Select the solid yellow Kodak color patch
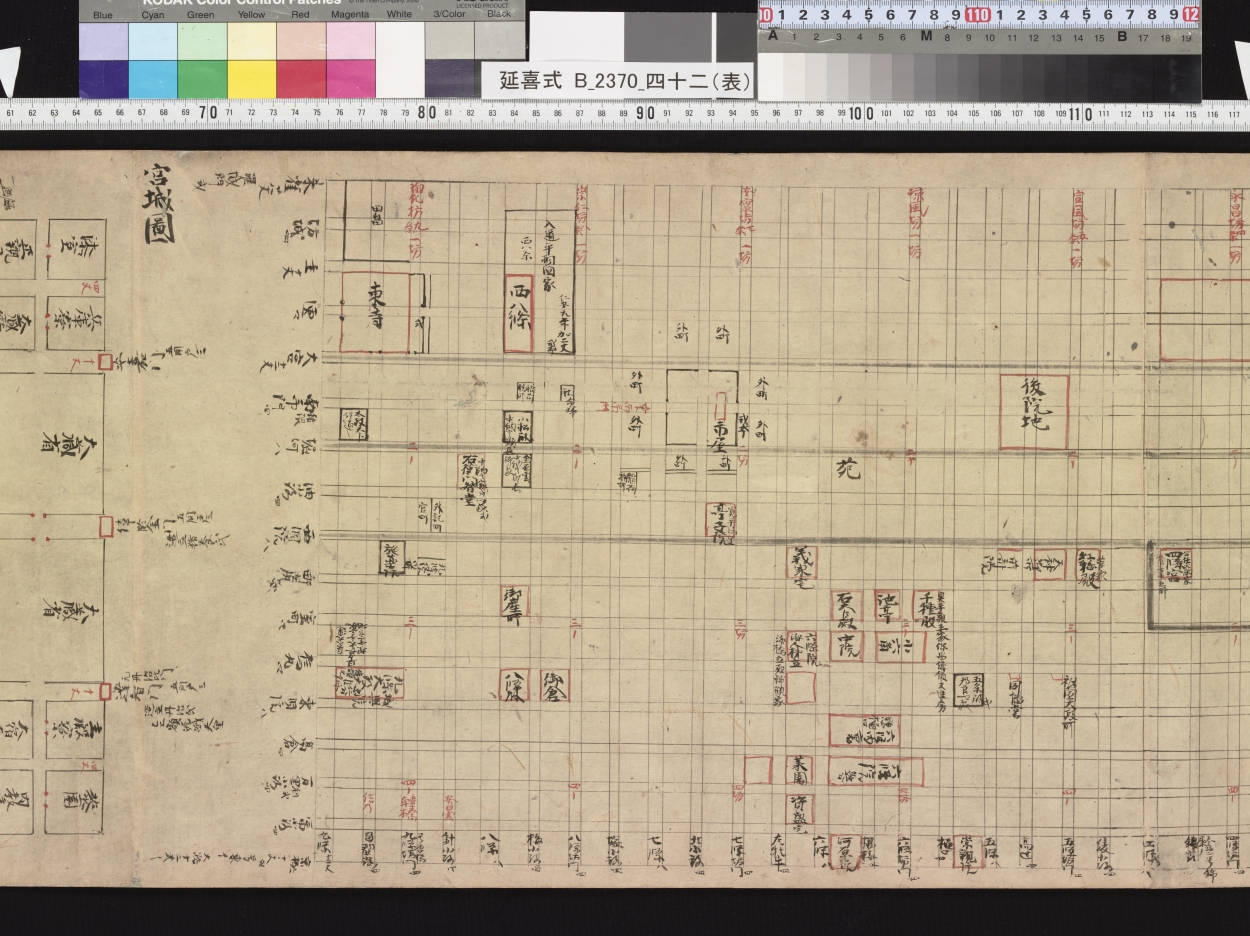Viewport: 1250px width, 936px height. click(x=252, y=79)
